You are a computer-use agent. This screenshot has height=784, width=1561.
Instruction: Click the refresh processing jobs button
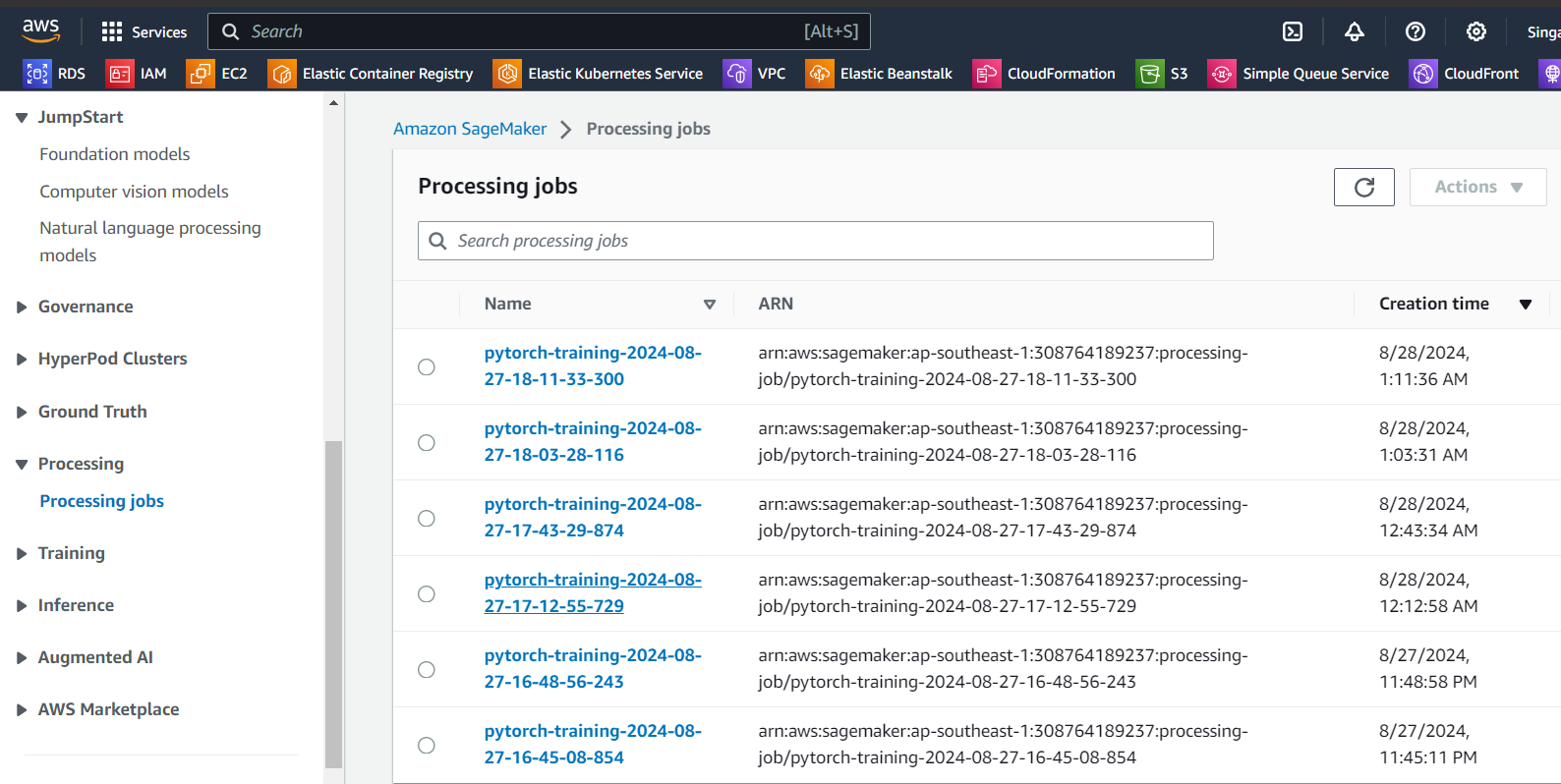pyautogui.click(x=1363, y=187)
